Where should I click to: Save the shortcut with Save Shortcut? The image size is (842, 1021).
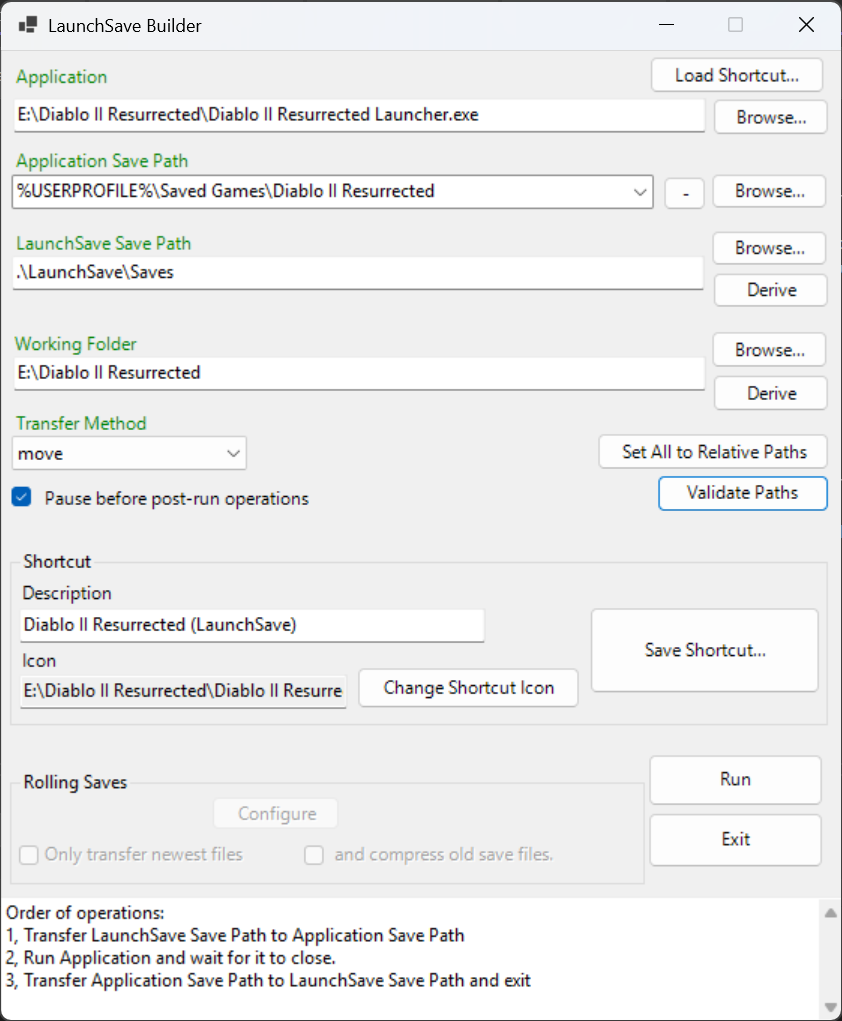point(704,650)
